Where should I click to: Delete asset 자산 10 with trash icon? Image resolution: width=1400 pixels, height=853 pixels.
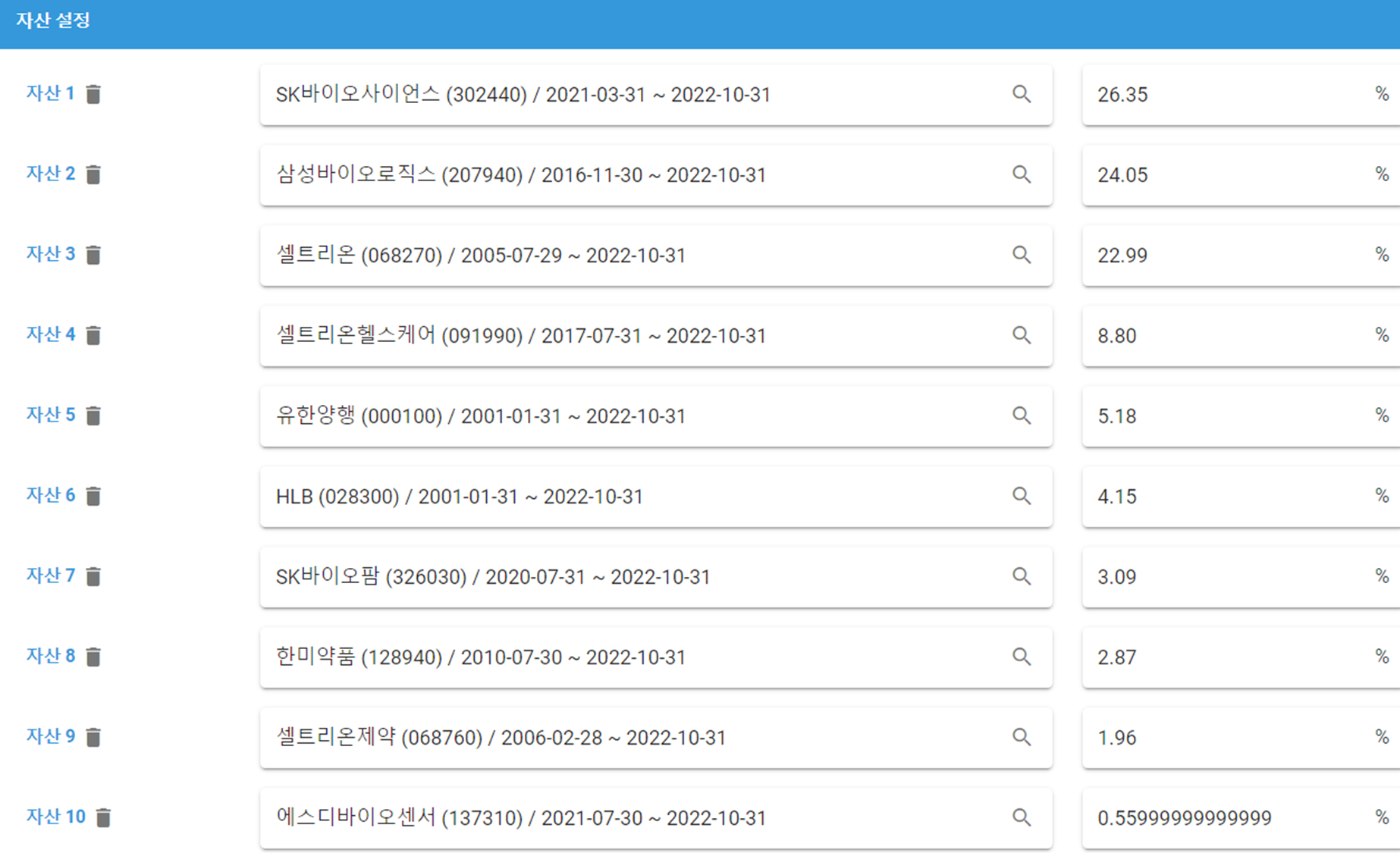click(104, 817)
